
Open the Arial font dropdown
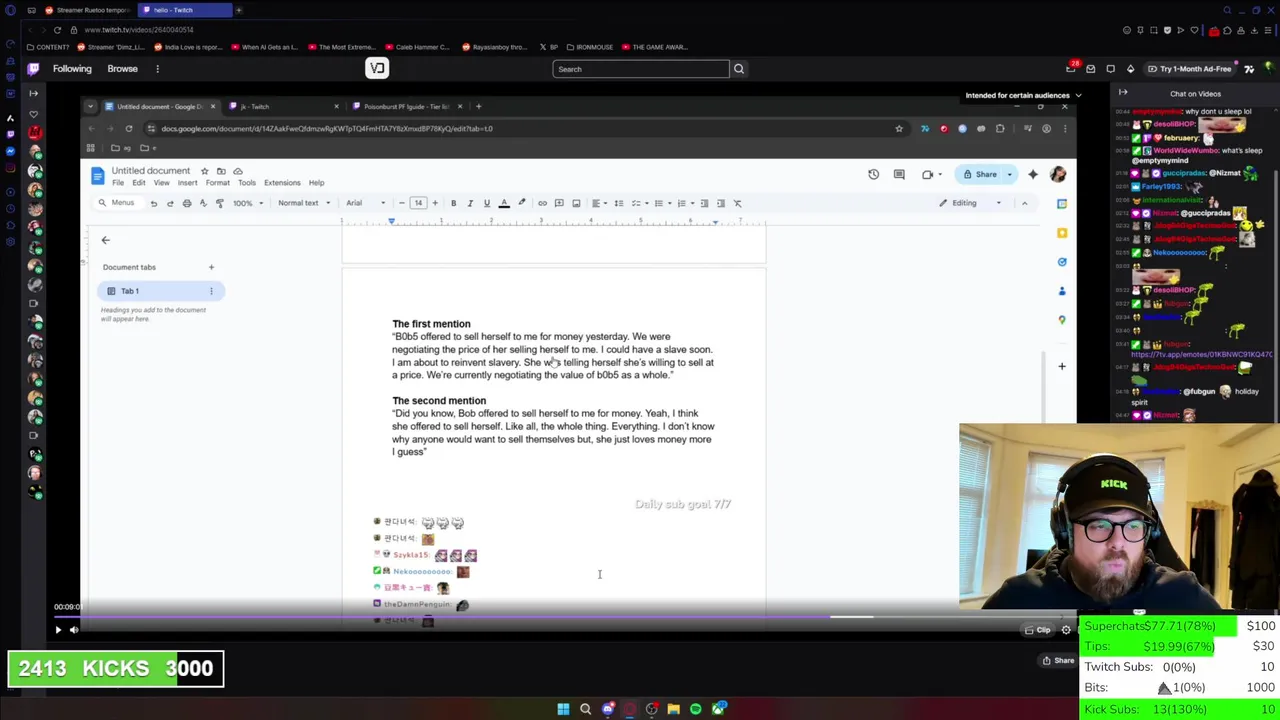click(x=365, y=203)
